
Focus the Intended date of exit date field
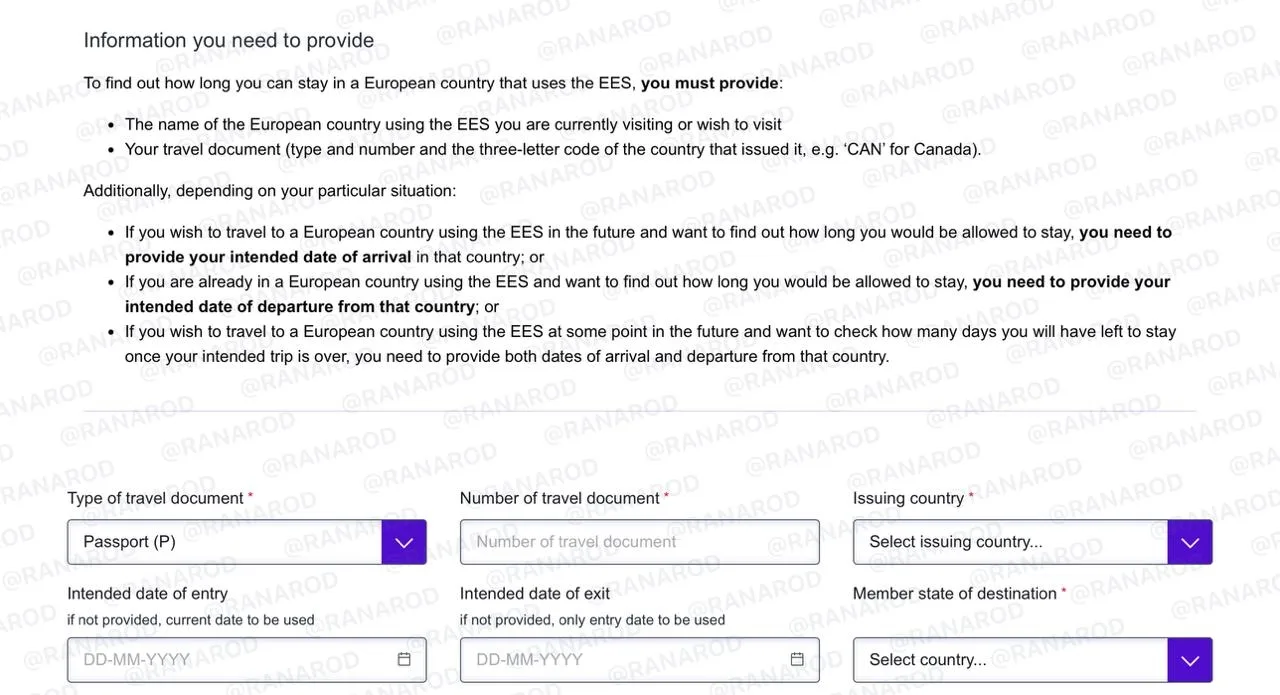click(639, 660)
